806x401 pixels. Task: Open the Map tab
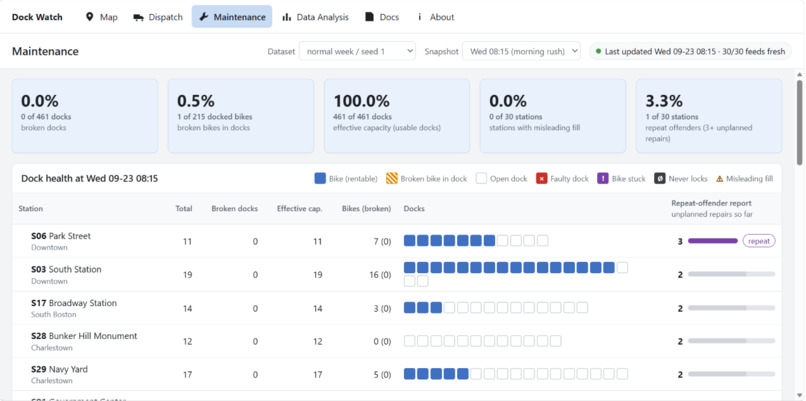[102, 17]
